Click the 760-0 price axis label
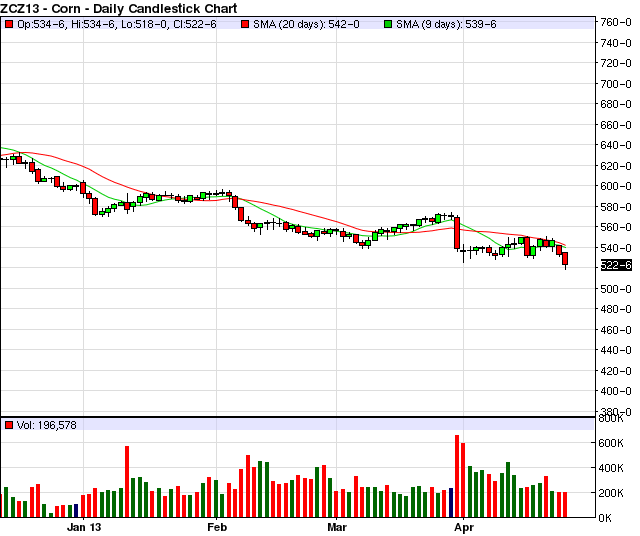This screenshot has width=640, height=536. [x=616, y=22]
